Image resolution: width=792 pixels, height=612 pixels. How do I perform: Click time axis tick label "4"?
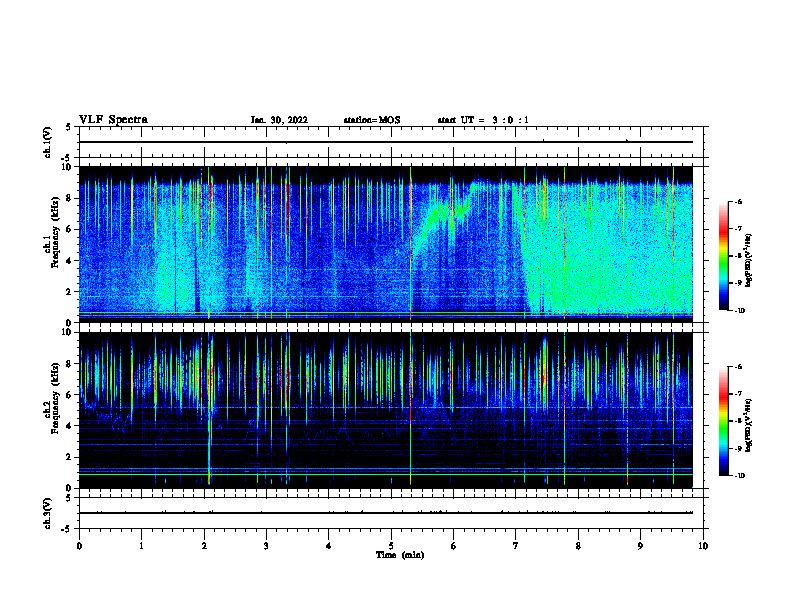[x=329, y=546]
